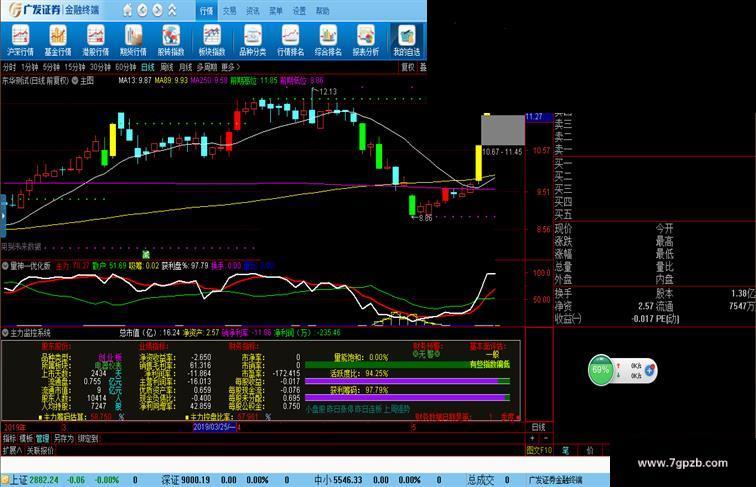Select 多周期 multi-period view
The width and height of the screenshot is (756, 487).
[207, 68]
